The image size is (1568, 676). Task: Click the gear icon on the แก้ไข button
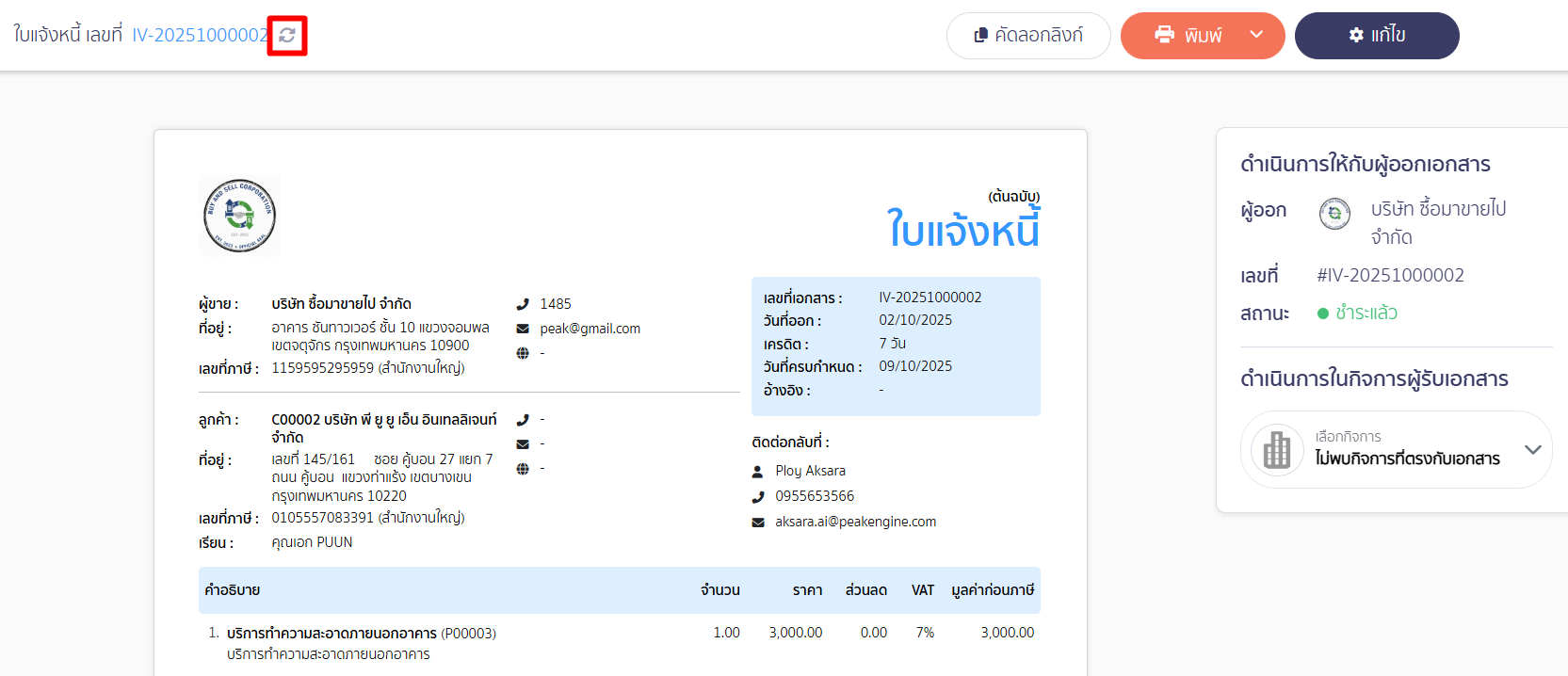(x=1356, y=35)
